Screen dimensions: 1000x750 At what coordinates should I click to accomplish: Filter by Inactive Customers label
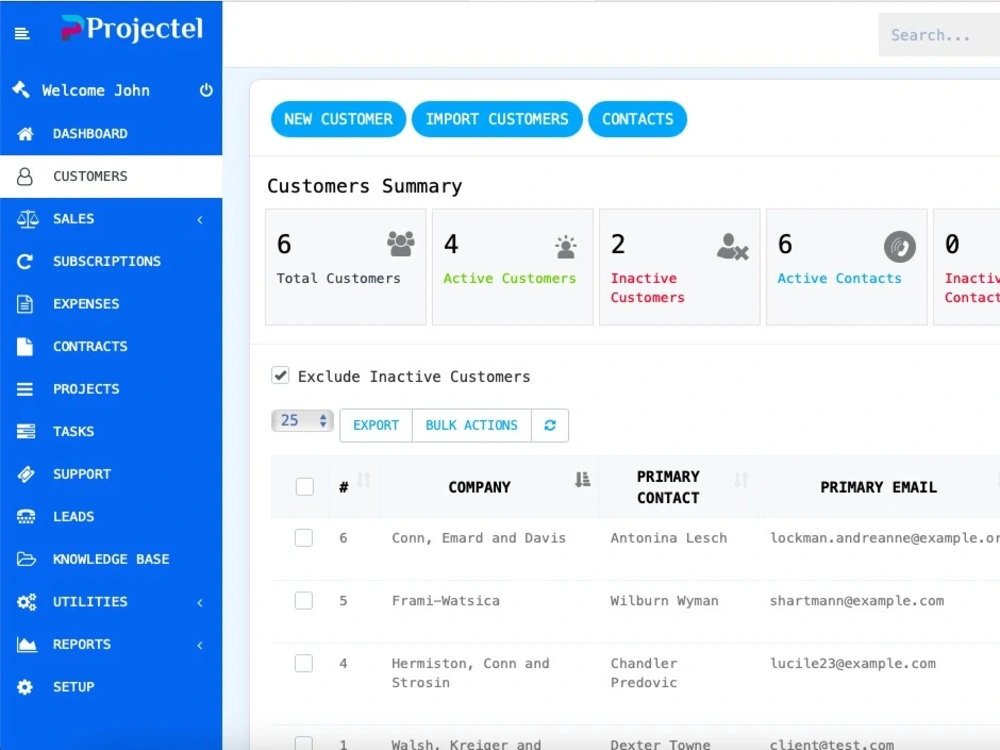[x=647, y=288]
